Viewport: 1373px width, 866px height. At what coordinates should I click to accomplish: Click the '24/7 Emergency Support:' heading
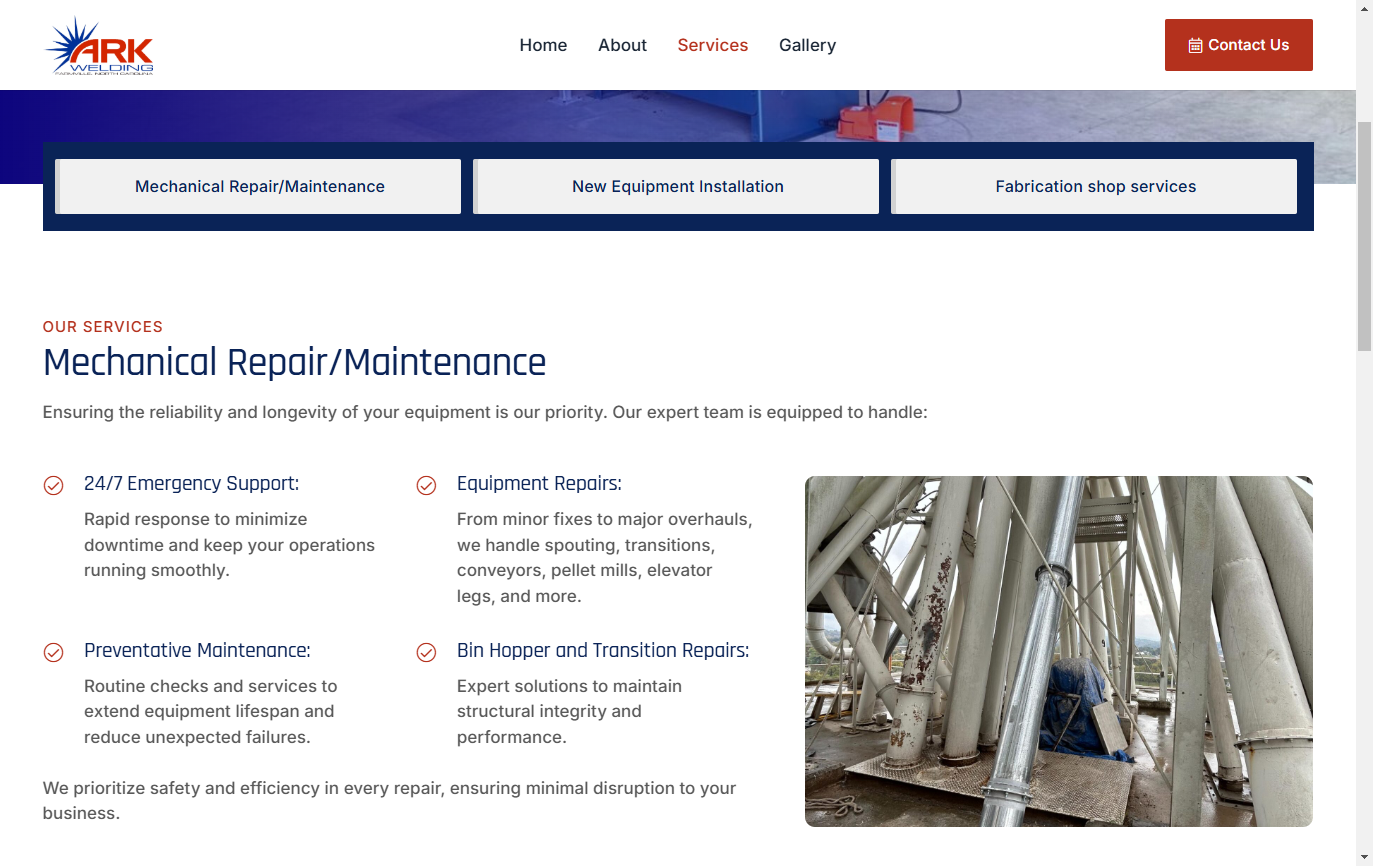click(x=192, y=484)
